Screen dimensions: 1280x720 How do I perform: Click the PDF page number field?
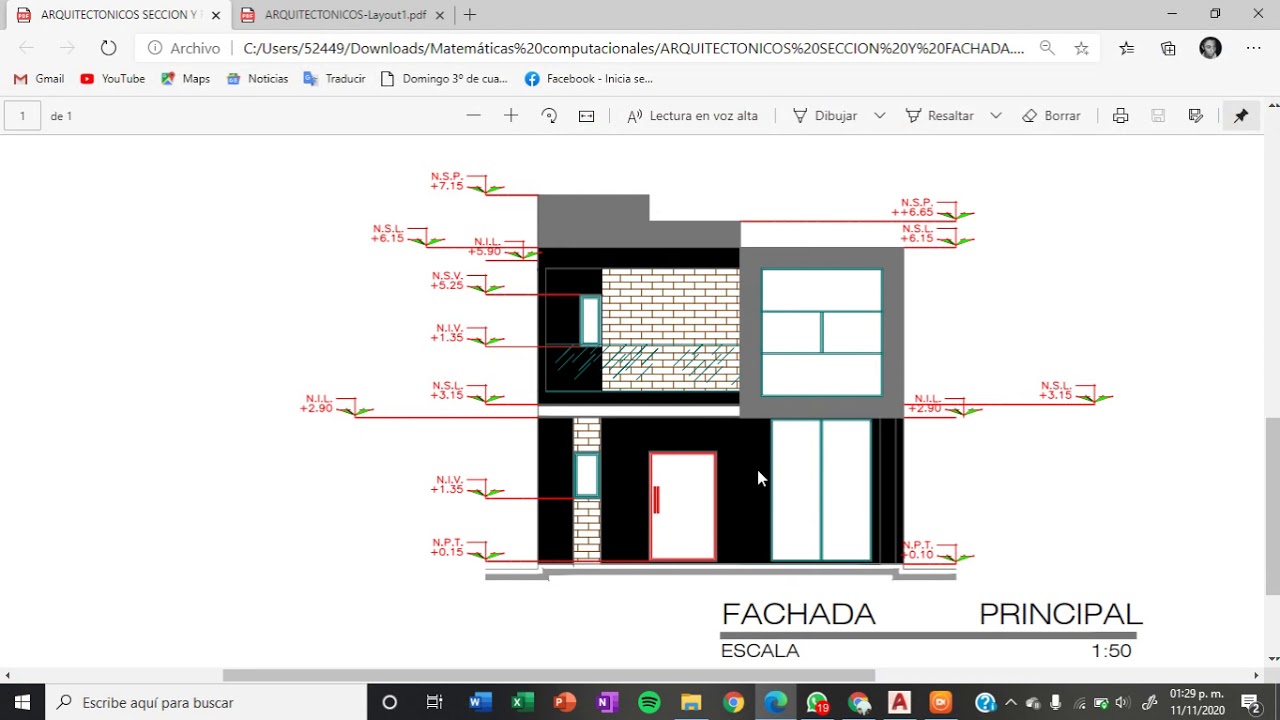22,116
